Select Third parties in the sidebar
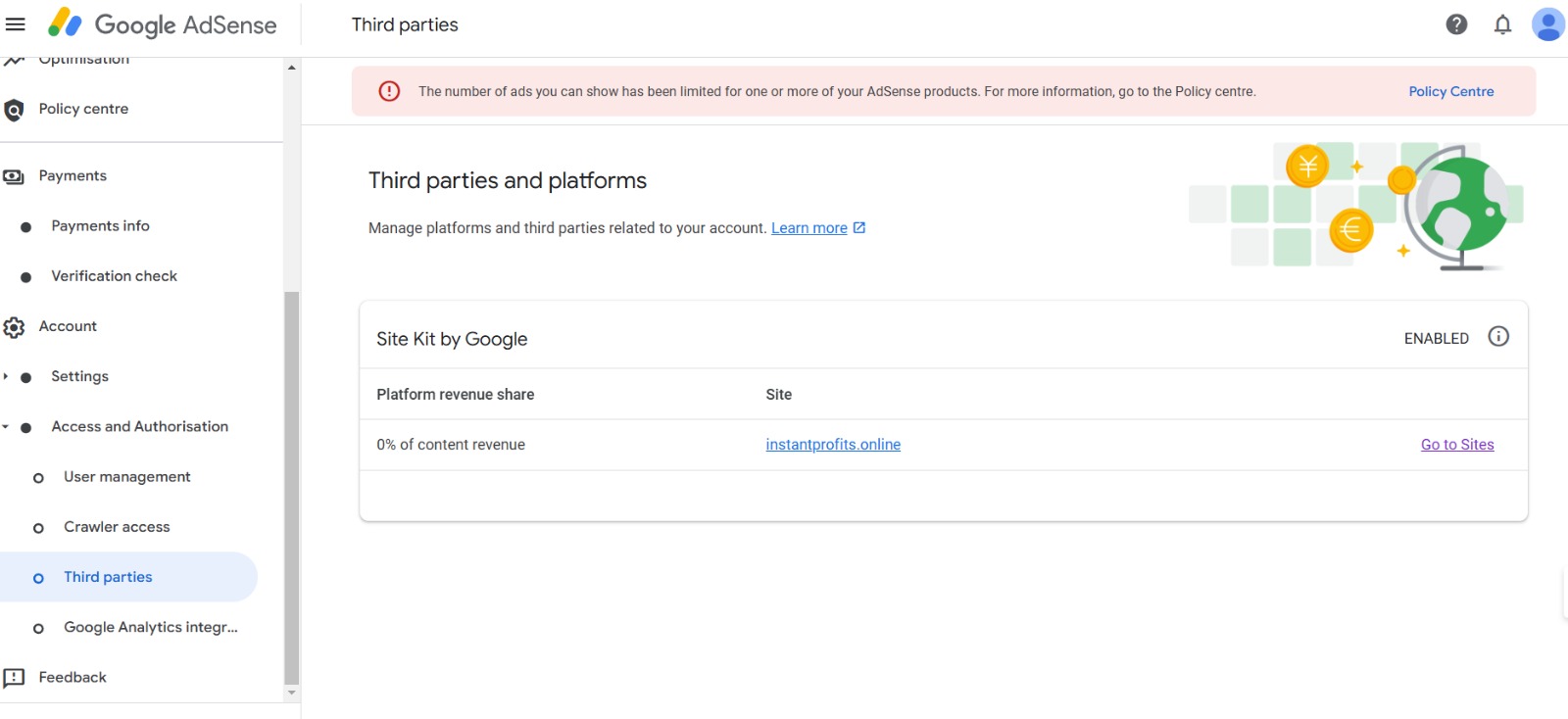Image resolution: width=1568 pixels, height=719 pixels. tap(128, 577)
